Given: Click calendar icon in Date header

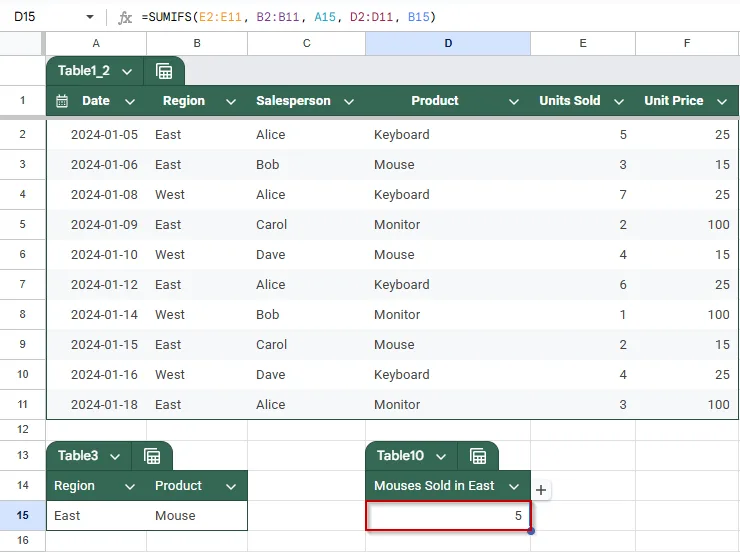Looking at the screenshot, I should tap(62, 101).
